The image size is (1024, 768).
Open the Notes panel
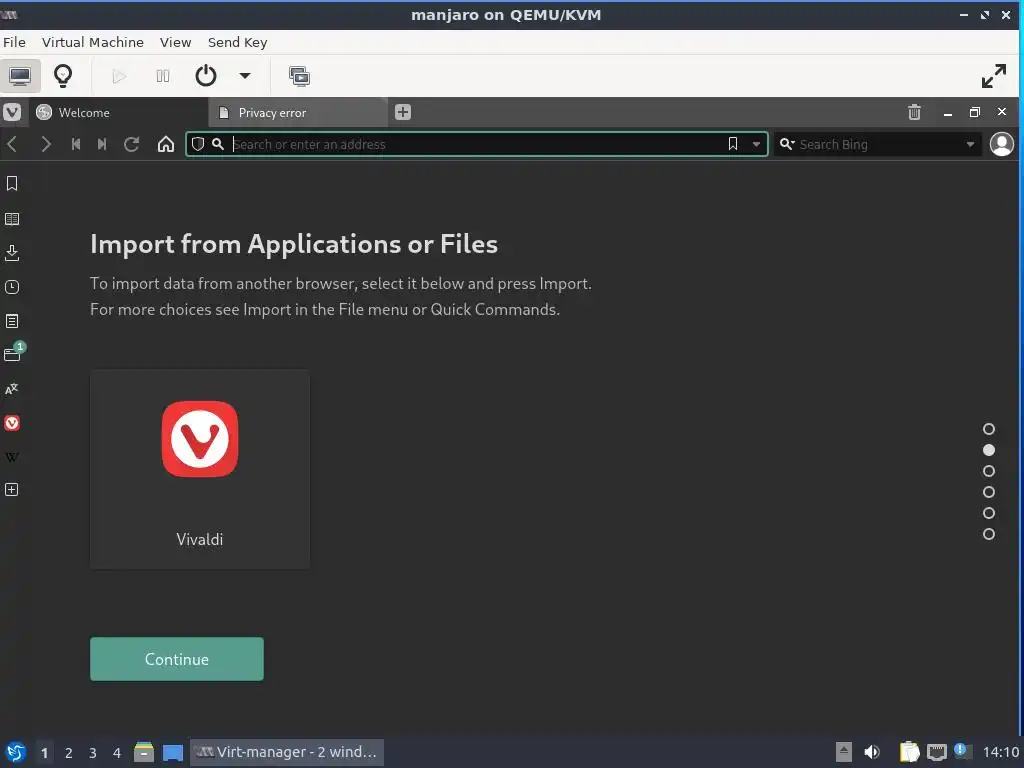(12, 321)
